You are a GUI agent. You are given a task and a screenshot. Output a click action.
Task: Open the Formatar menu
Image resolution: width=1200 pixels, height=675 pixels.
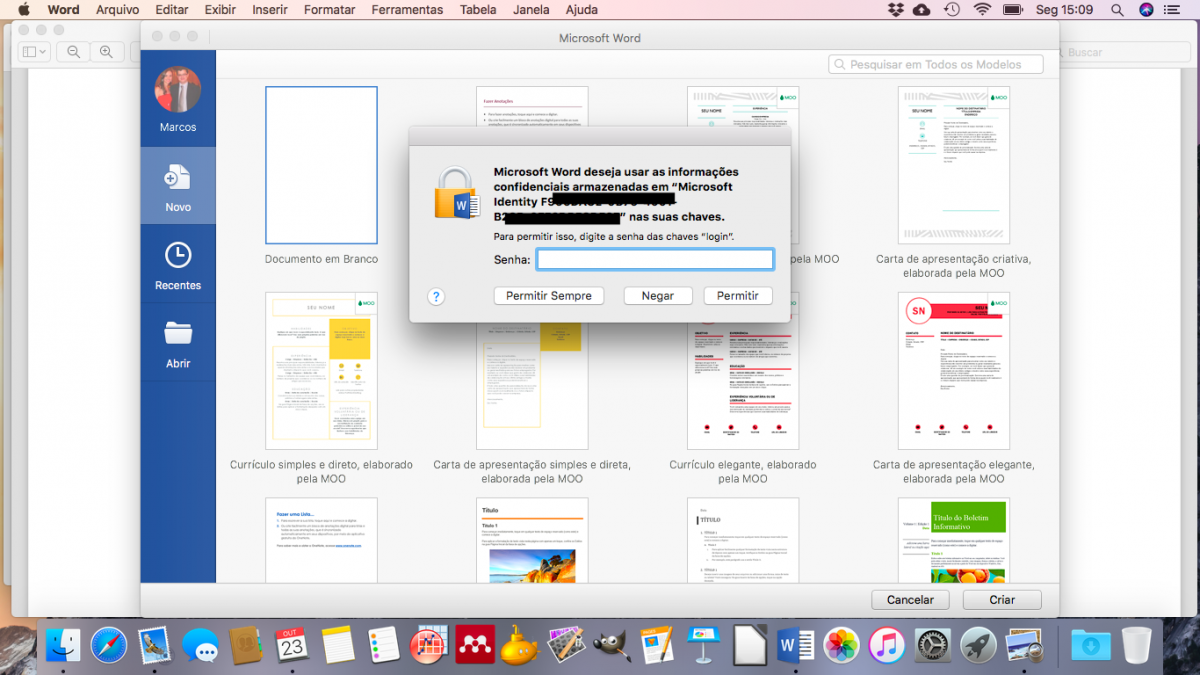(330, 9)
